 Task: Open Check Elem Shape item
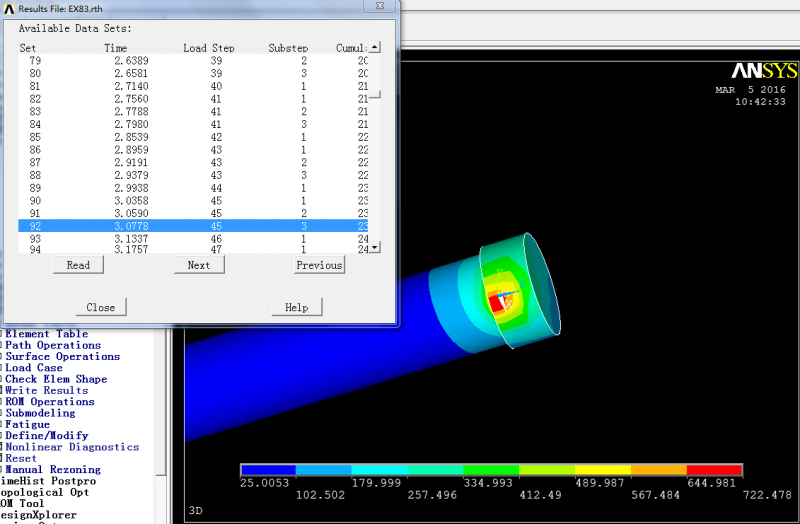click(56, 379)
